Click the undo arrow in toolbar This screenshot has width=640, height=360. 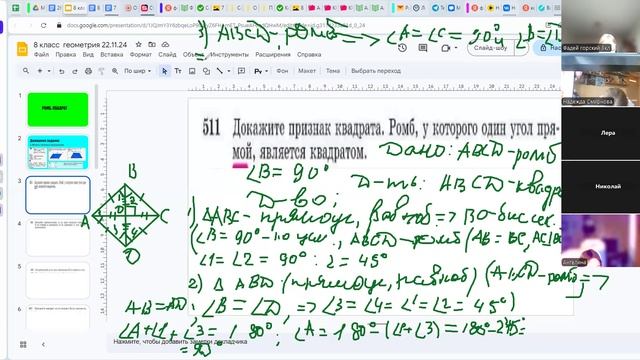(62, 71)
